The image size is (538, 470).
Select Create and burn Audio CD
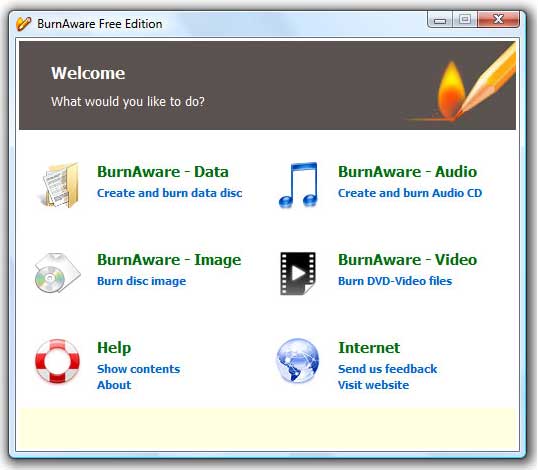pyautogui.click(x=410, y=193)
